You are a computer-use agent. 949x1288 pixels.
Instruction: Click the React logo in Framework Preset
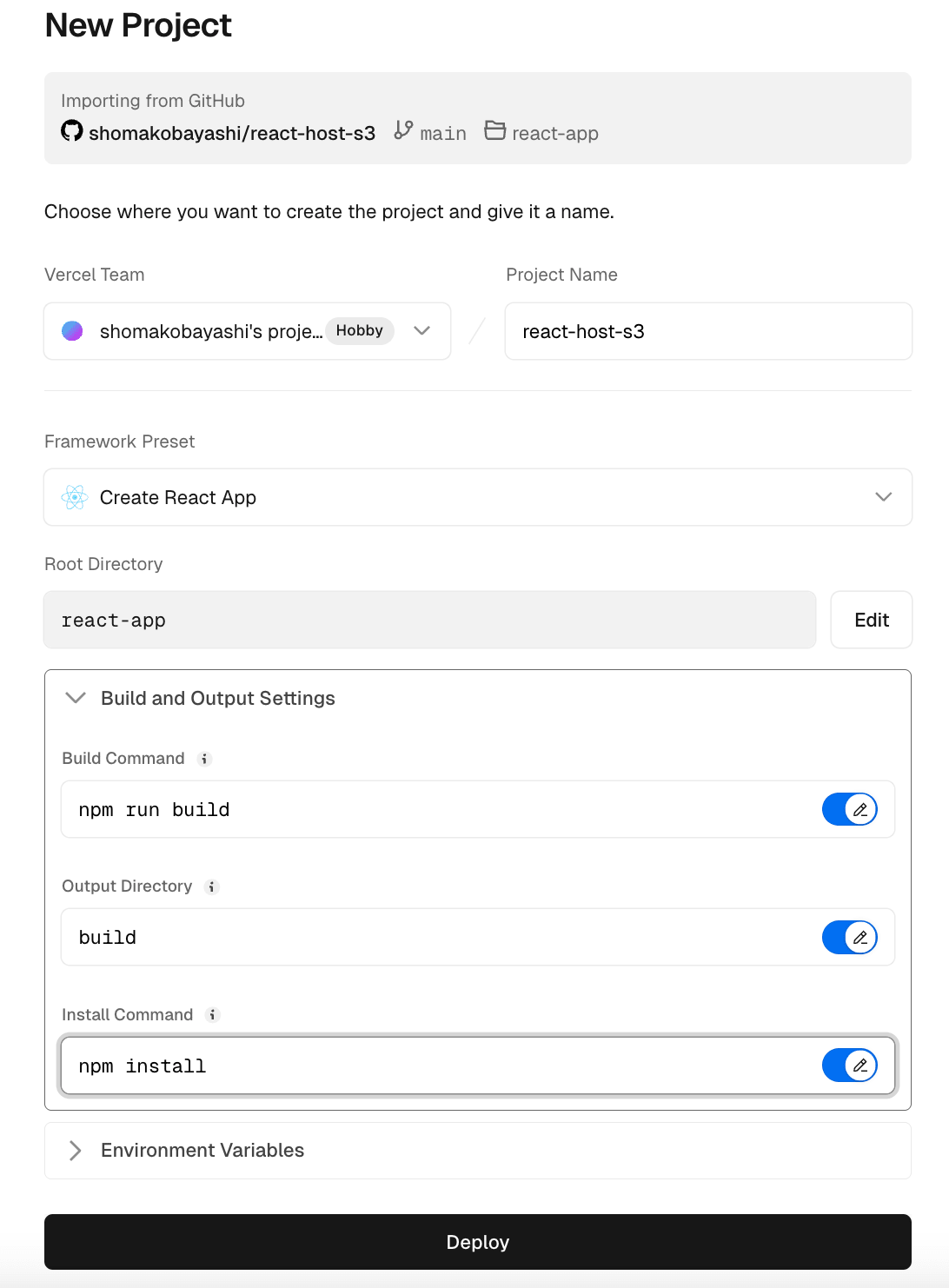point(75,497)
